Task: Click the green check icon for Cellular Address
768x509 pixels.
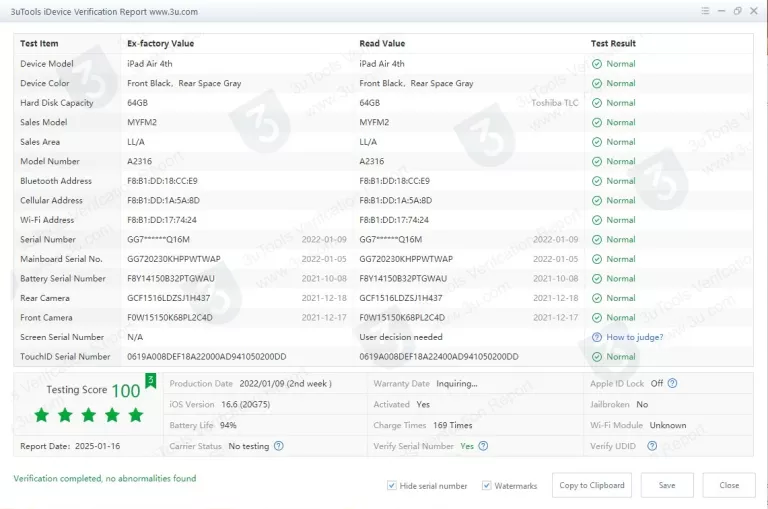Action: coord(597,200)
